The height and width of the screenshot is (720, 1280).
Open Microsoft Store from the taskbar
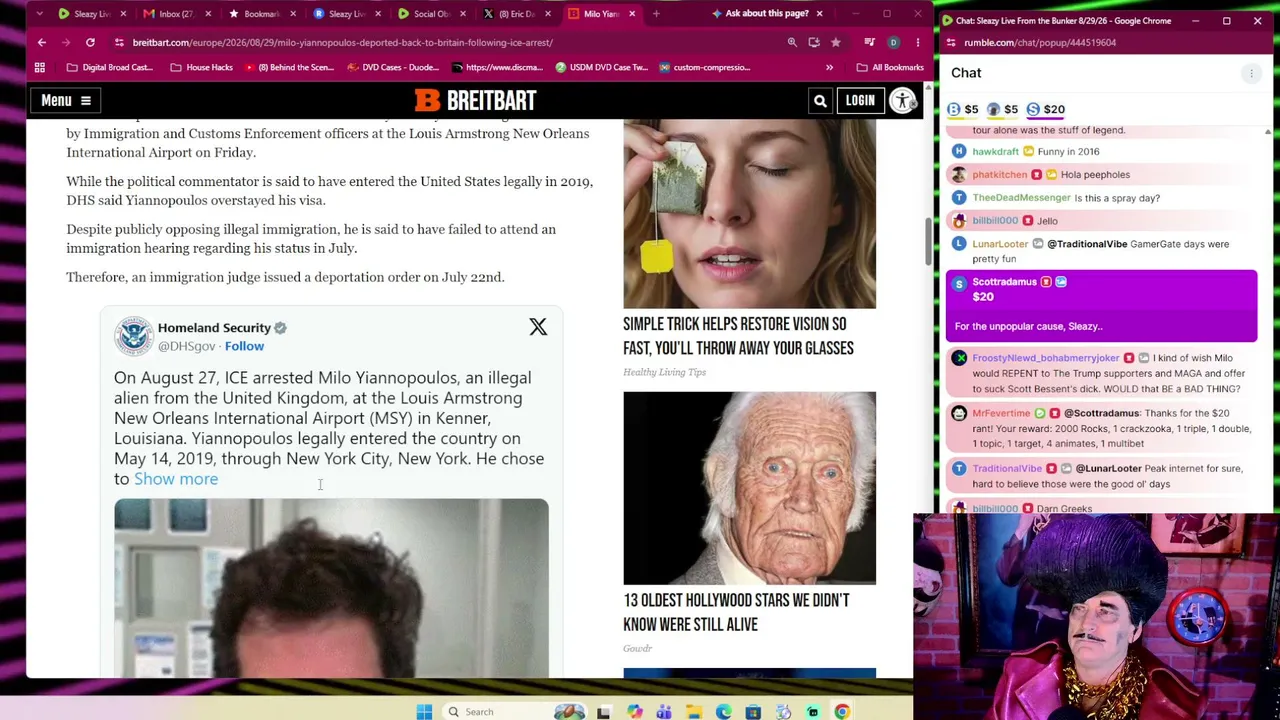point(753,712)
